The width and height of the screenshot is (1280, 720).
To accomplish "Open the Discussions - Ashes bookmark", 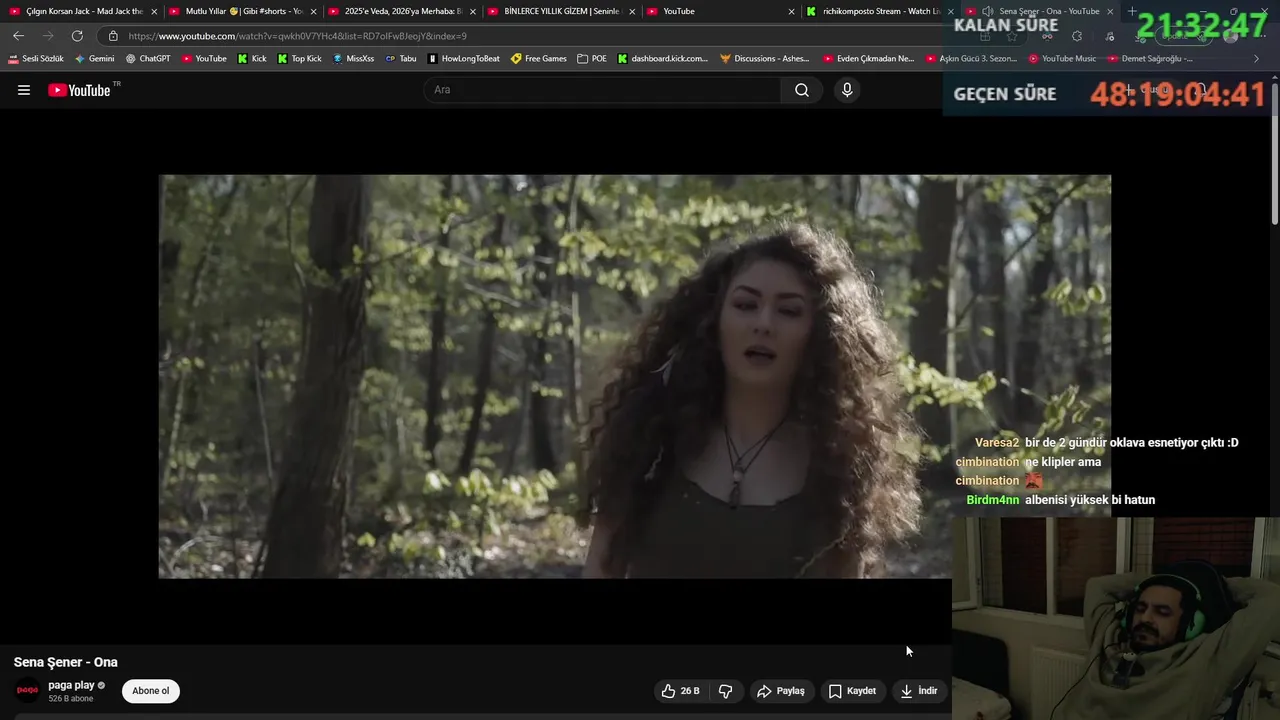I will [765, 59].
